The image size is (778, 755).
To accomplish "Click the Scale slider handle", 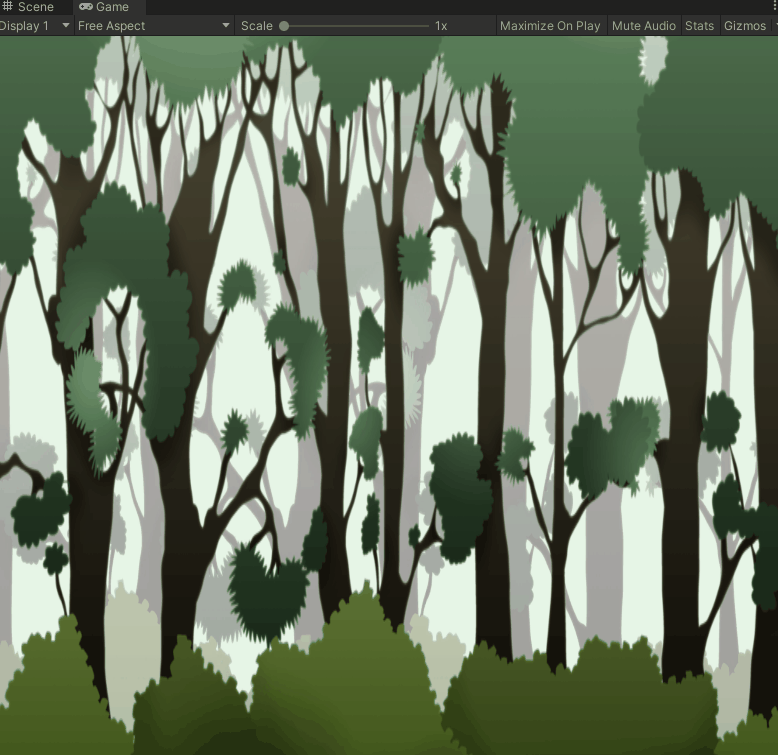I will click(x=284, y=26).
